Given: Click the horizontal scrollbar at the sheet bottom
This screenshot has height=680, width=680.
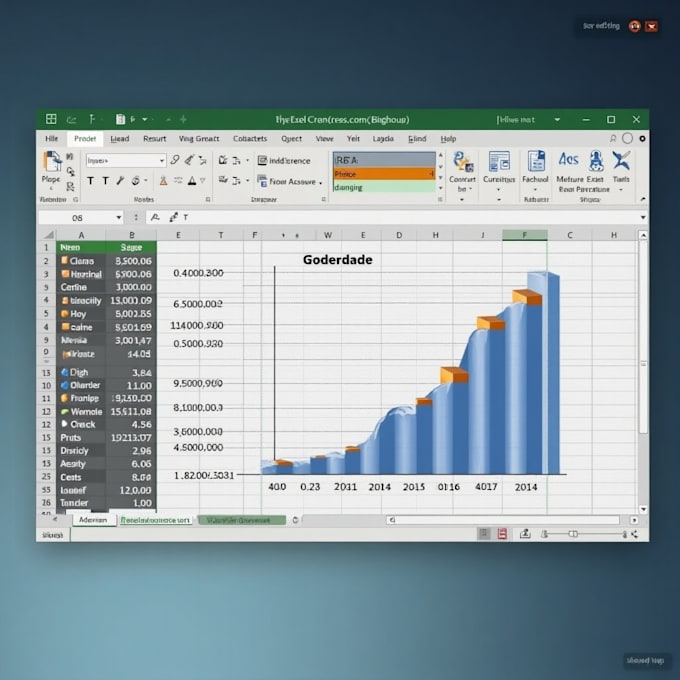Looking at the screenshot, I should (x=503, y=520).
